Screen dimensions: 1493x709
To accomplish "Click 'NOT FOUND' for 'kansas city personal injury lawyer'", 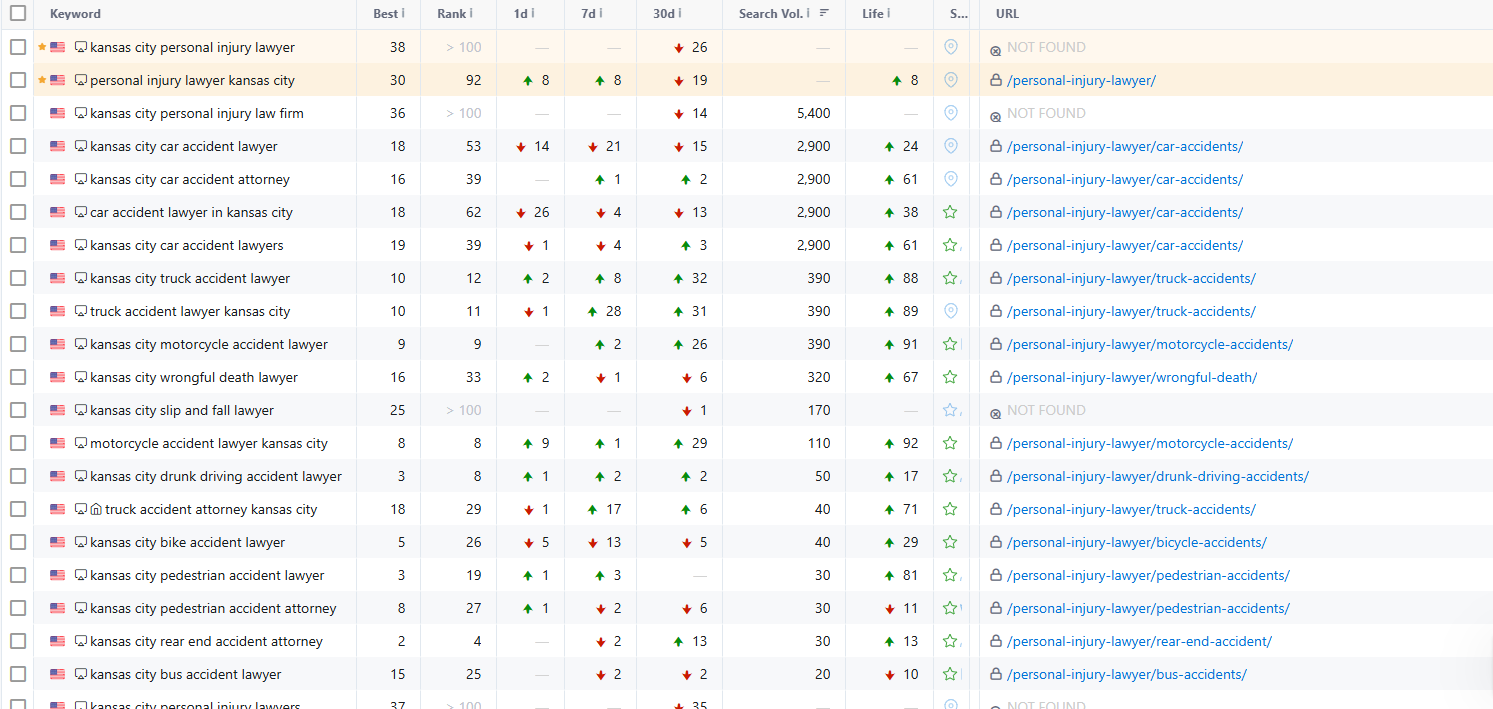I will [1046, 47].
